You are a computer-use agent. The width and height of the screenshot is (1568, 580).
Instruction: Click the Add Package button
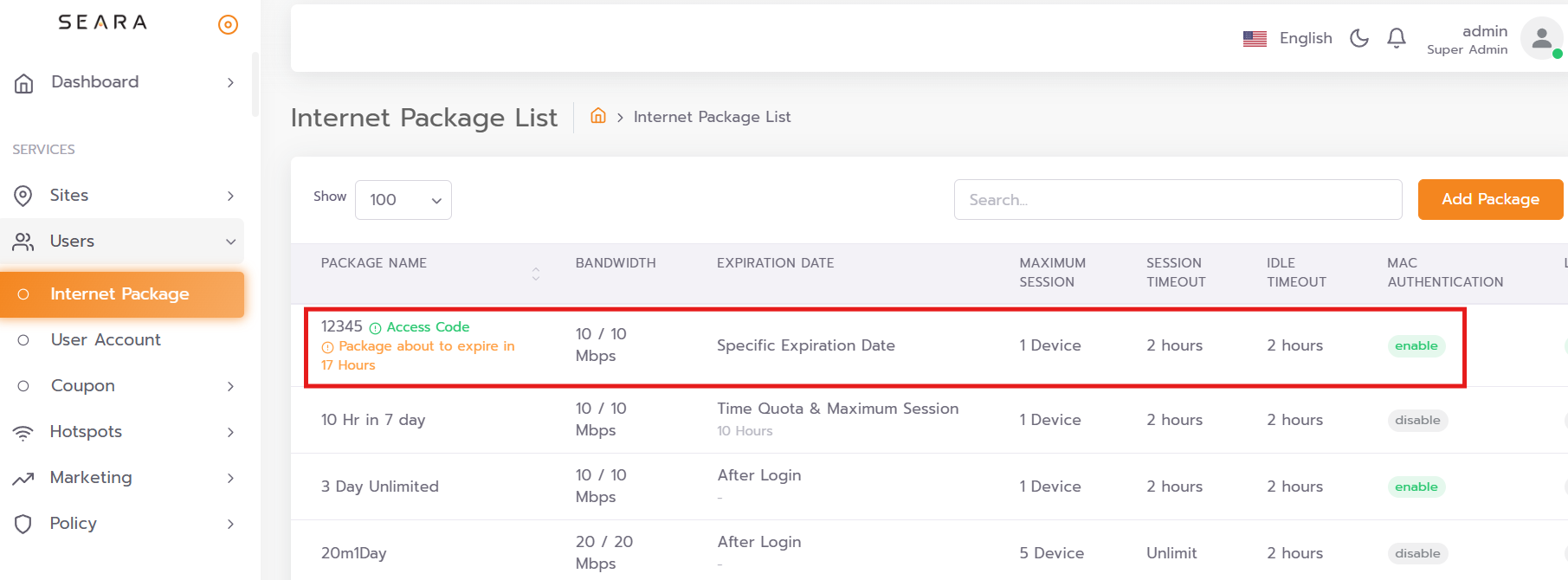click(1489, 199)
